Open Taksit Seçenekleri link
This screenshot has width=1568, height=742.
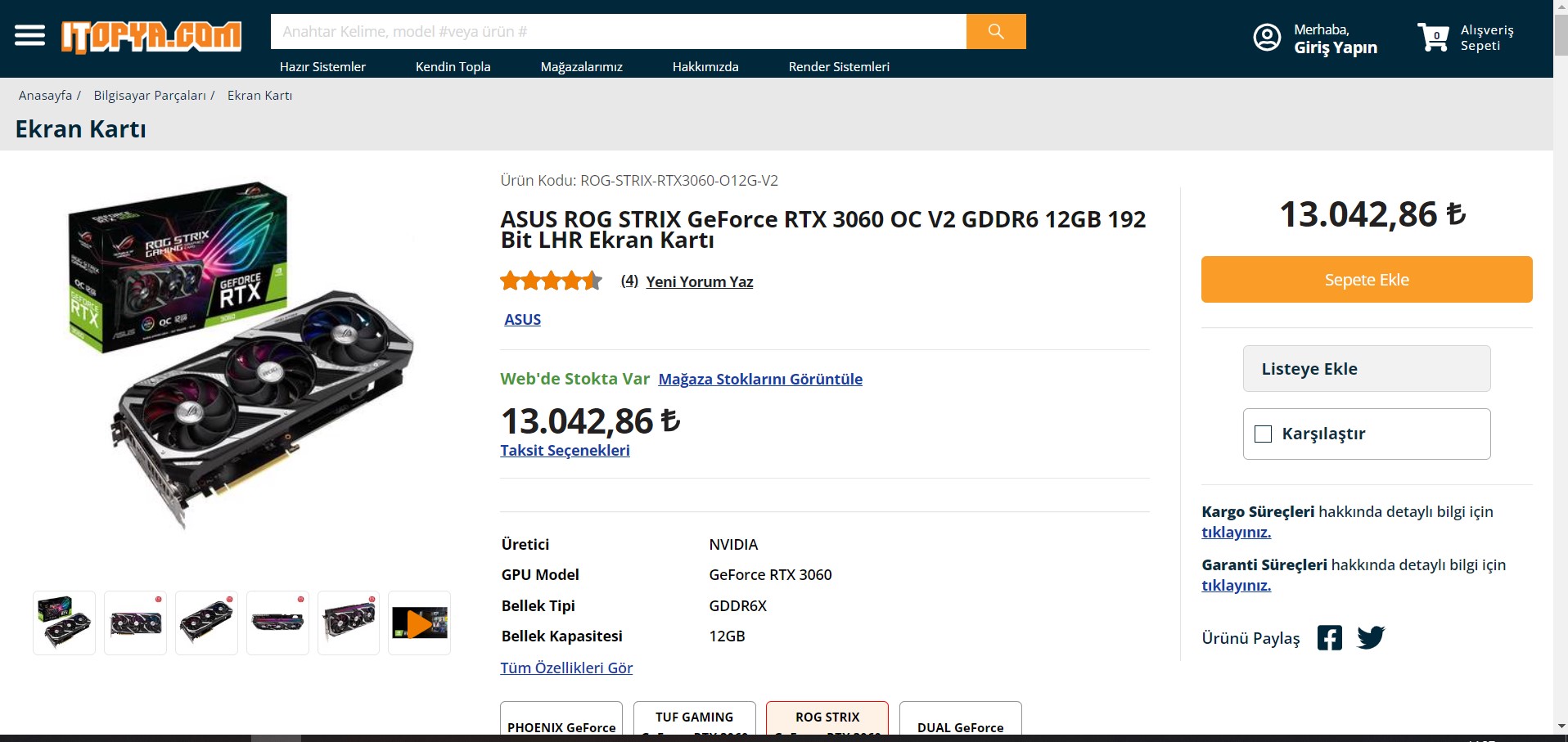tap(565, 450)
